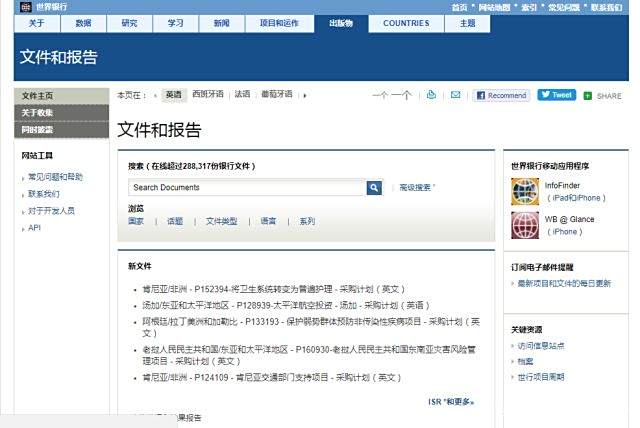This screenshot has width=640, height=428.
Task: Browse documents by 话题
Action: [175, 222]
